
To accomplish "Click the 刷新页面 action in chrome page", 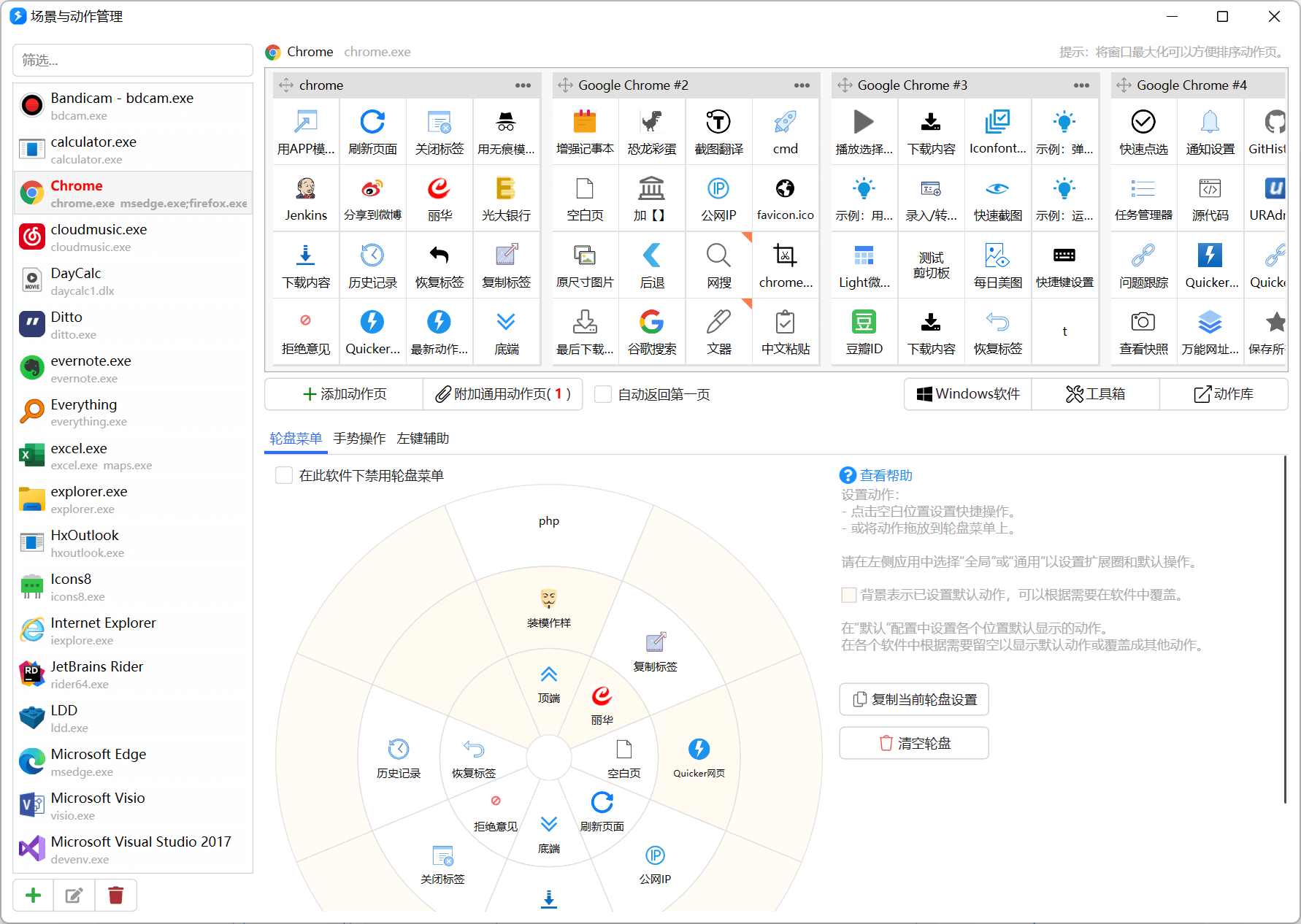I will coord(372,132).
